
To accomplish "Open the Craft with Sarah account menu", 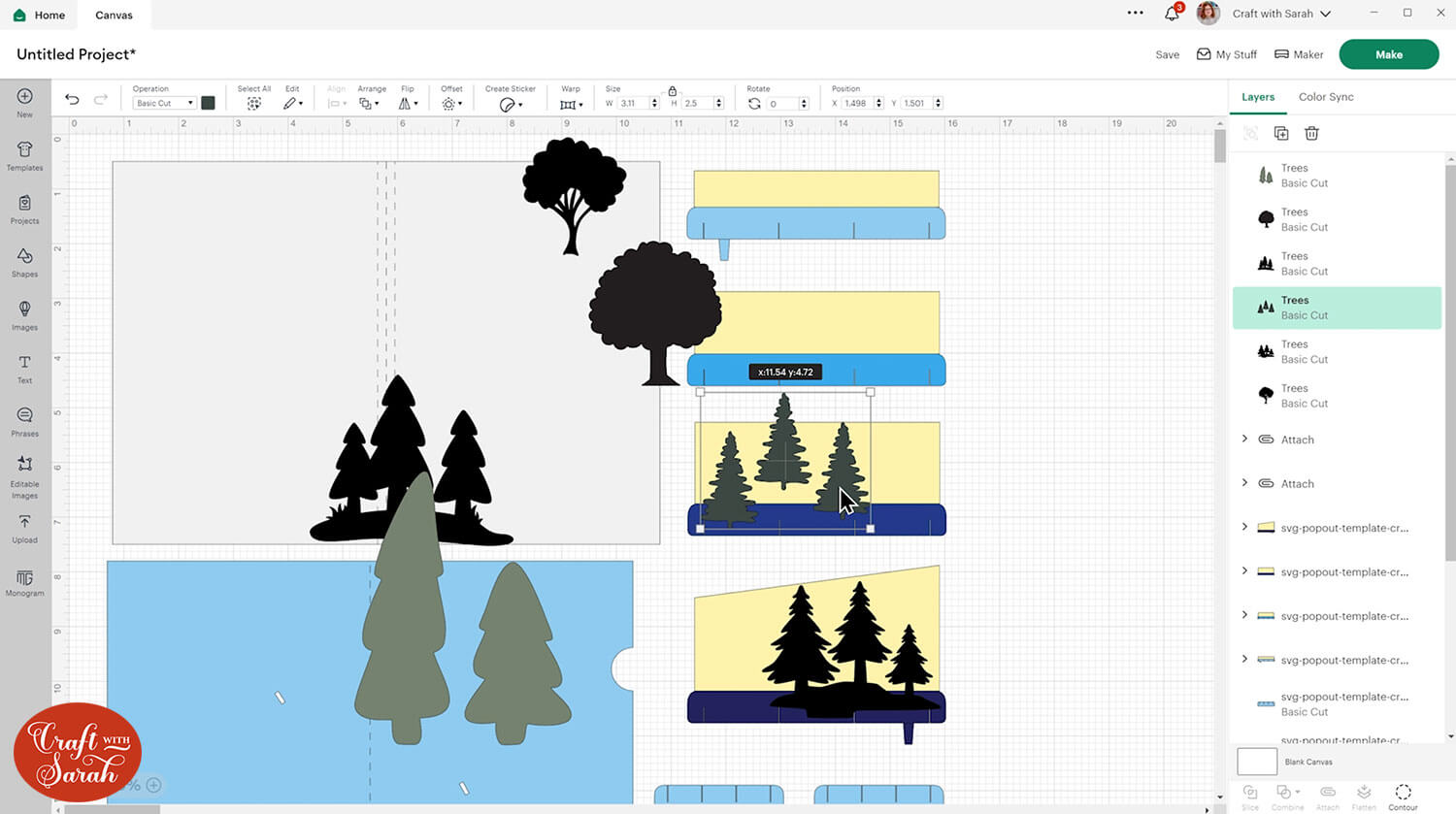I will tap(1280, 14).
